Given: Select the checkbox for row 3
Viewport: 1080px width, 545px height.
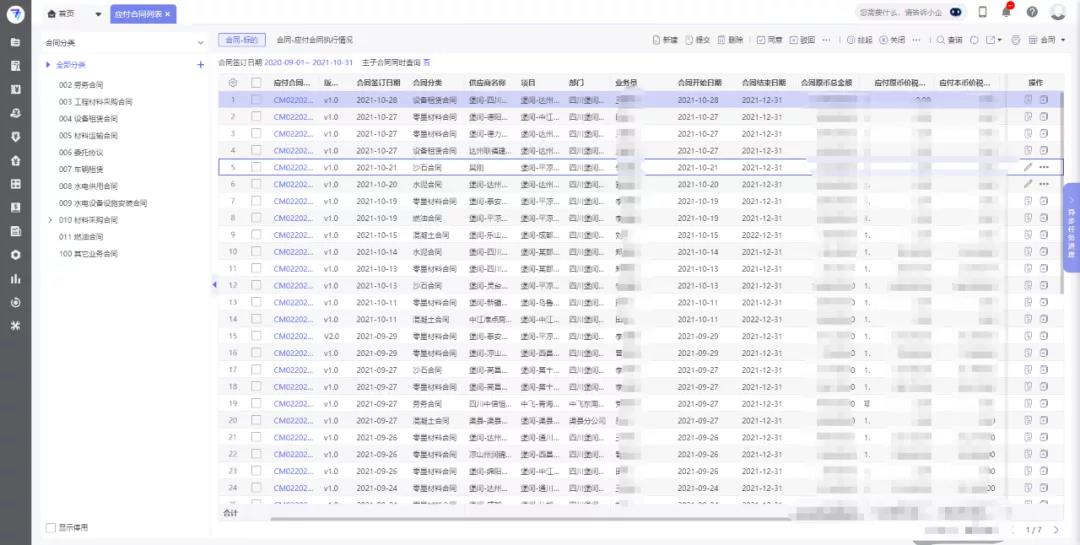Looking at the screenshot, I should (256, 133).
